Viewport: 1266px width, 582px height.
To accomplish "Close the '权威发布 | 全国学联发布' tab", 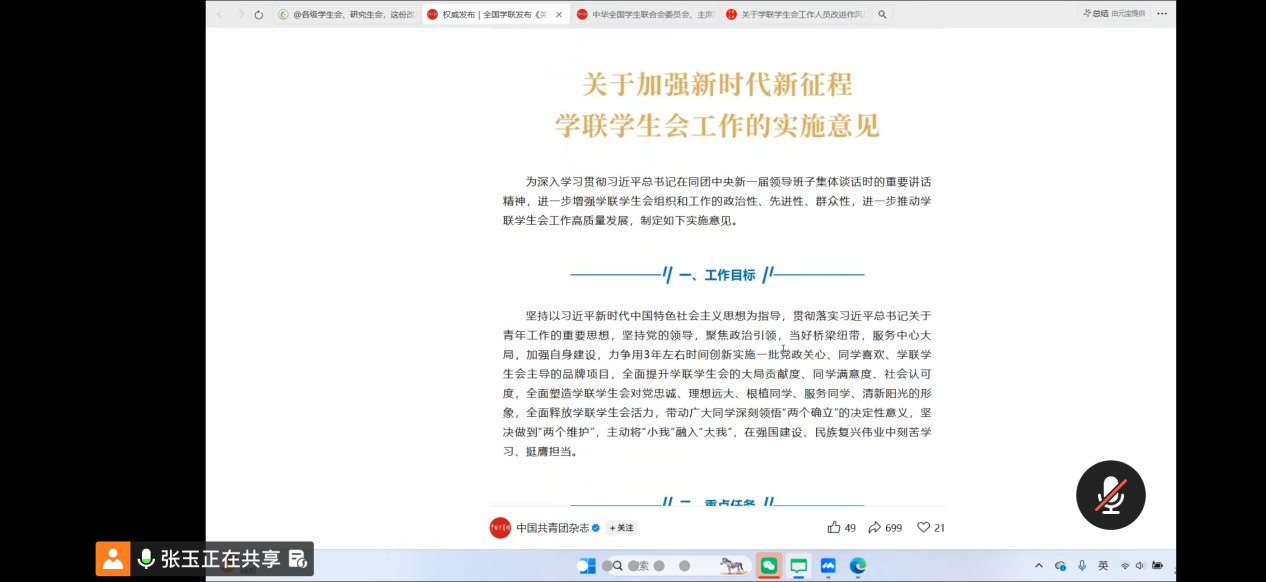I will click(x=560, y=15).
